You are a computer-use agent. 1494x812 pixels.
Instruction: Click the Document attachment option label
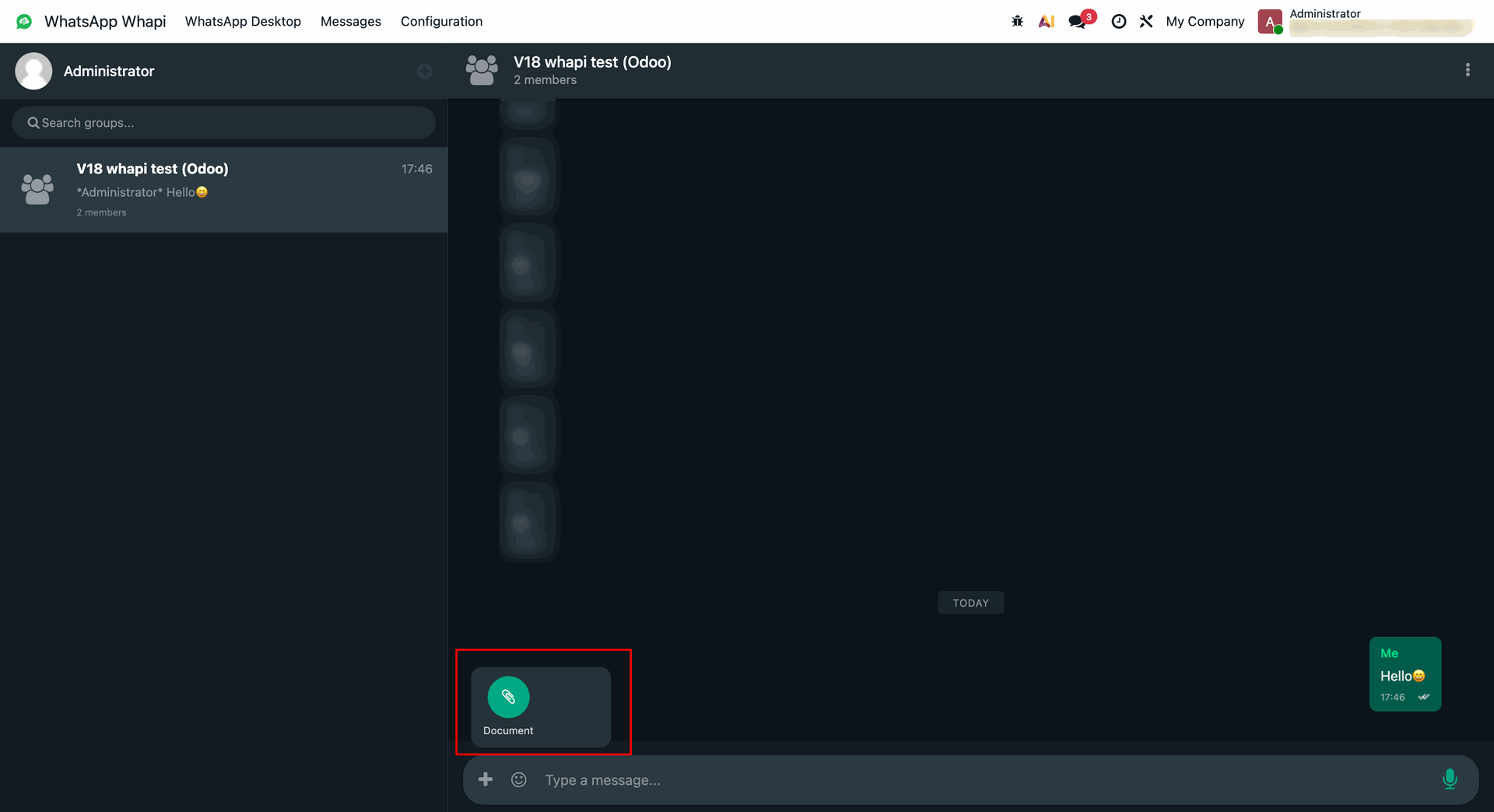[508, 730]
